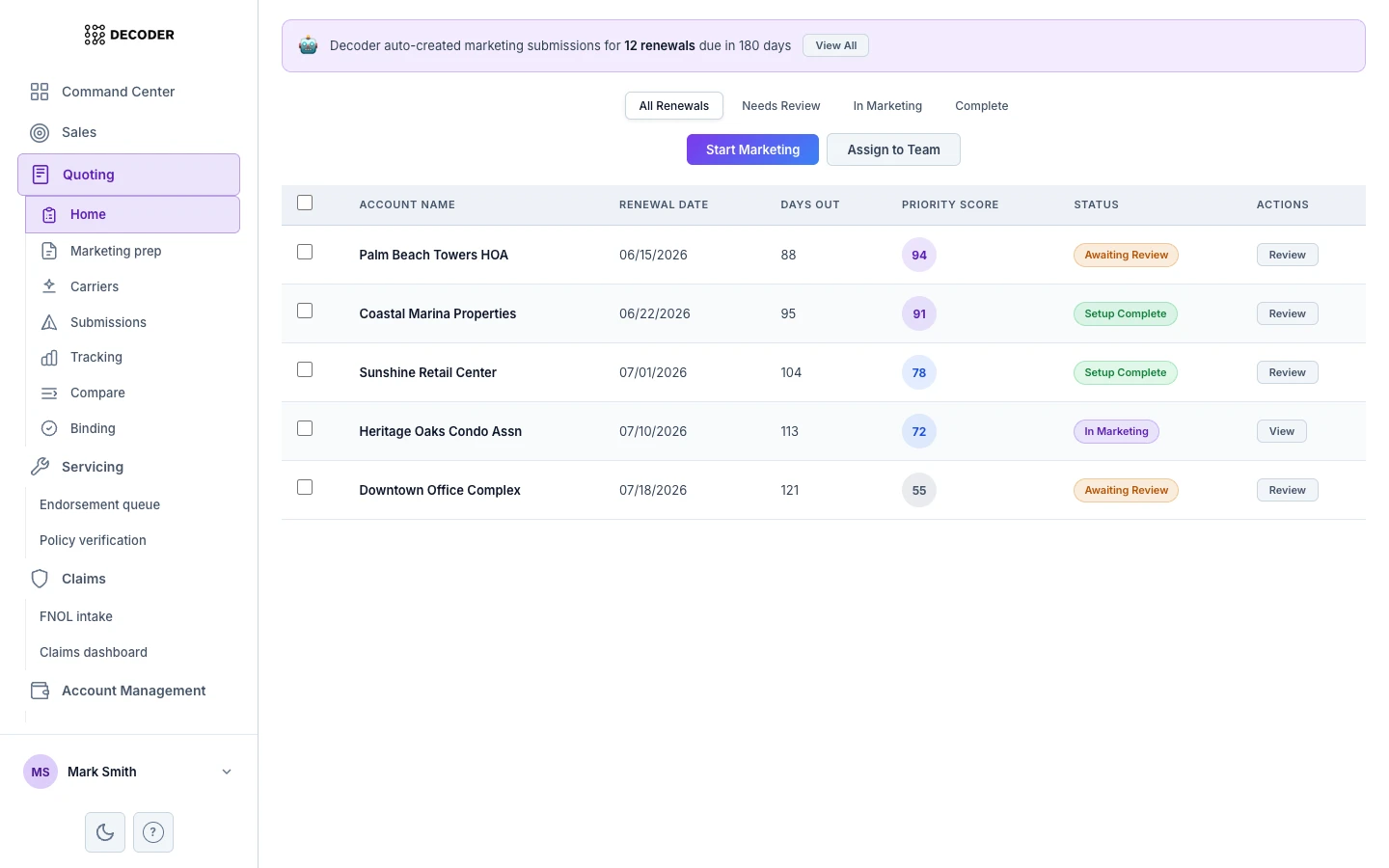This screenshot has height=868, width=1389.
Task: Open help using the question mark icon
Action: (x=153, y=831)
